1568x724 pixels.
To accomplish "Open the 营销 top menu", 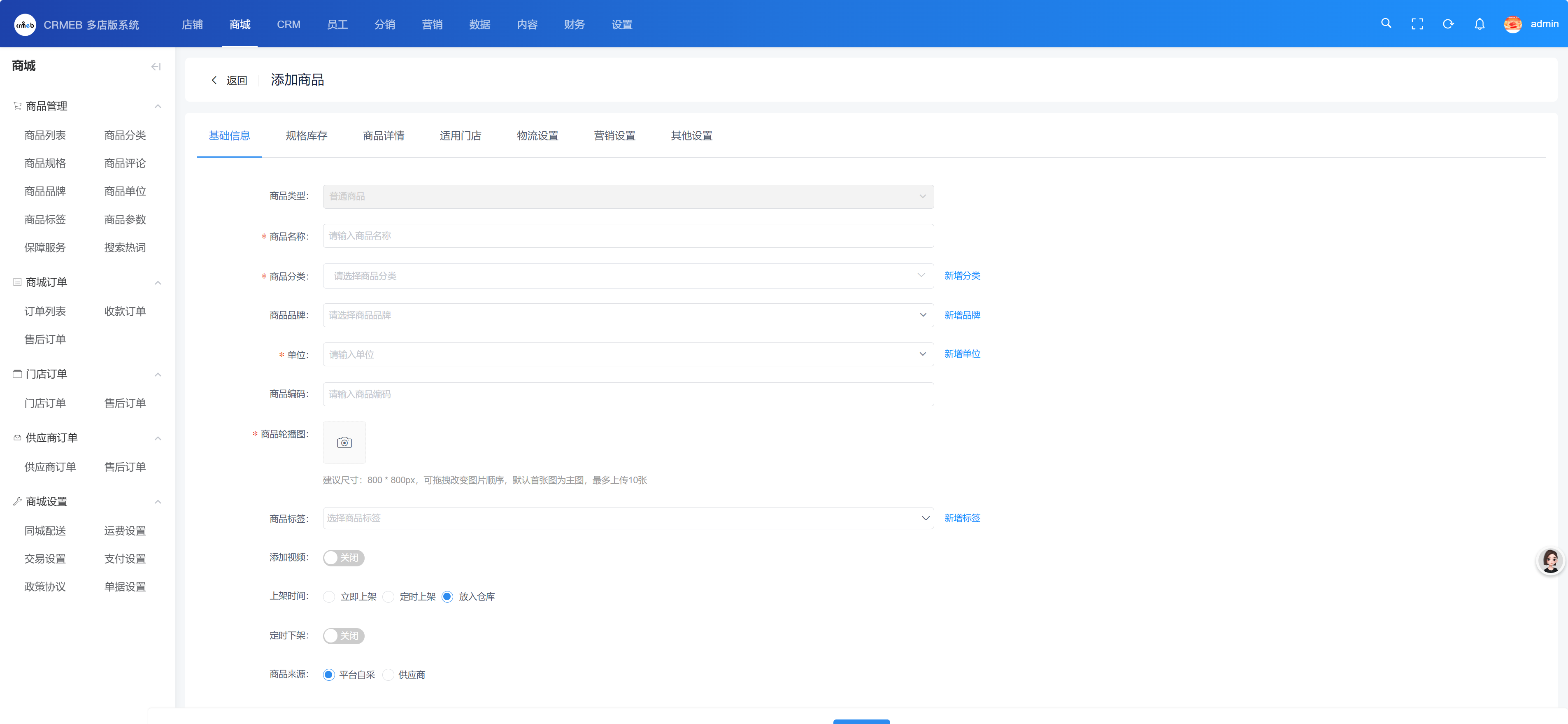I will click(x=432, y=24).
